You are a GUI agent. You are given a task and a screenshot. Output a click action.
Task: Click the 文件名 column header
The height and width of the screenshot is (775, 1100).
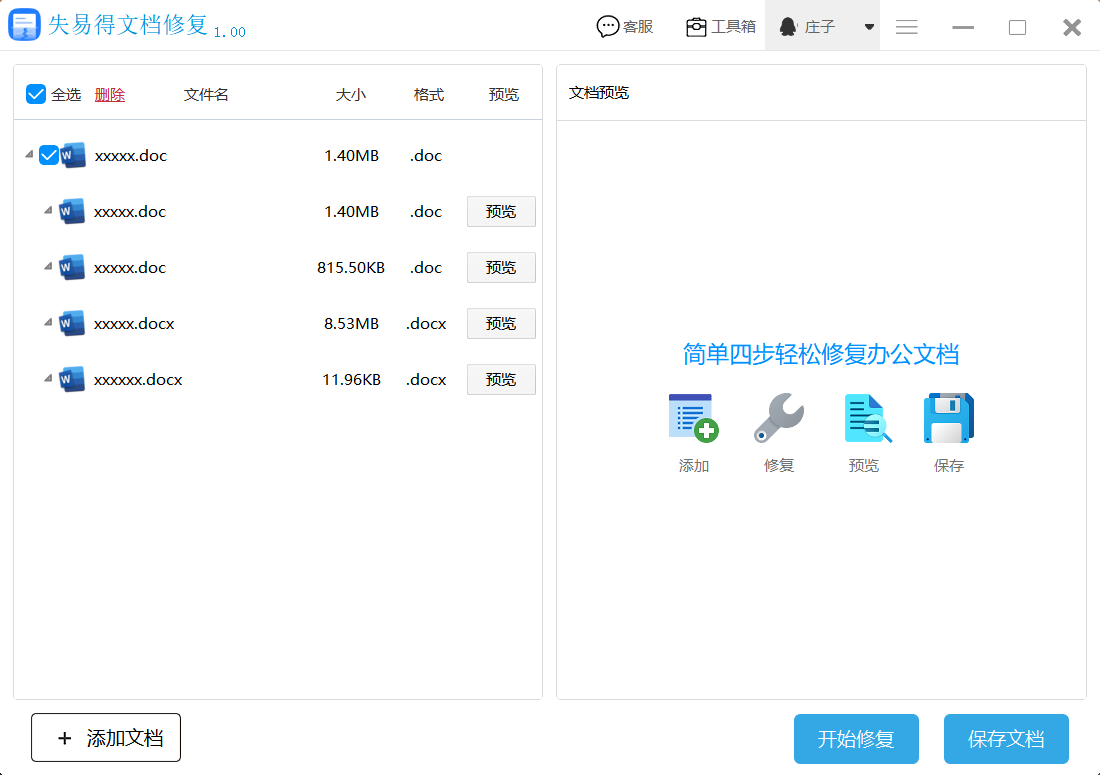(206, 94)
